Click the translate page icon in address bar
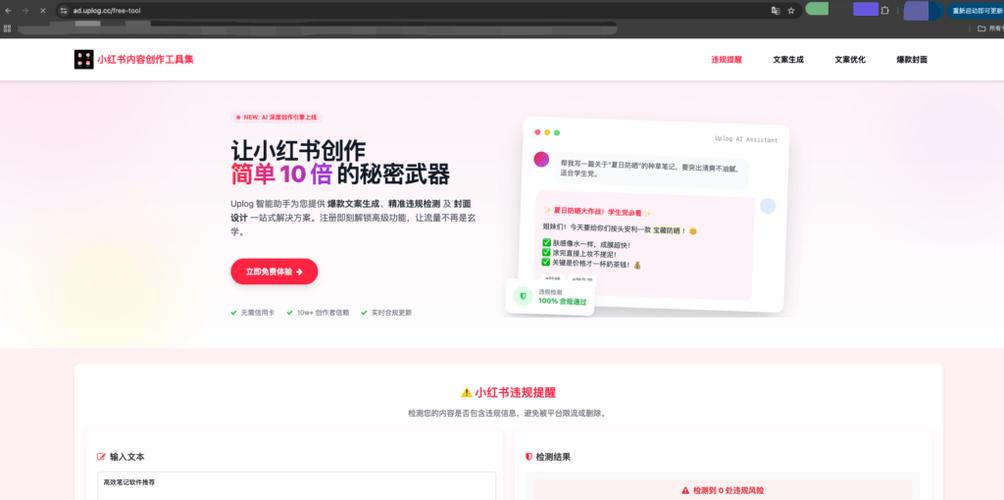This screenshot has height=500, width=1004. [775, 11]
